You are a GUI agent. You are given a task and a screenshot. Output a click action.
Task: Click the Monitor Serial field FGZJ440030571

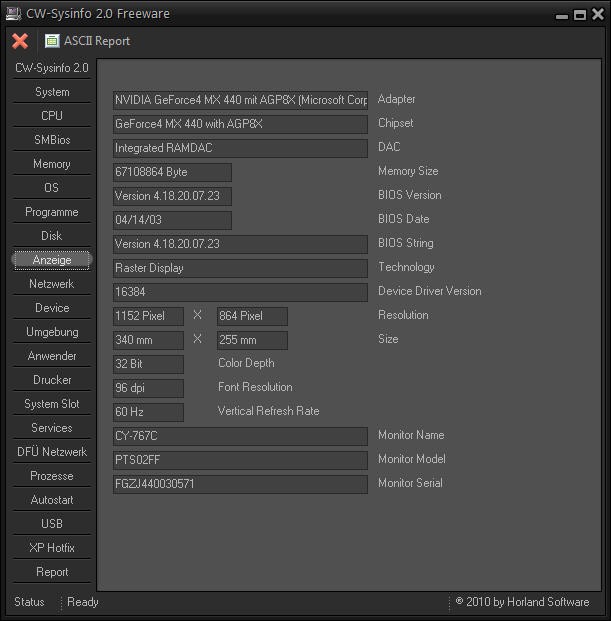point(240,484)
